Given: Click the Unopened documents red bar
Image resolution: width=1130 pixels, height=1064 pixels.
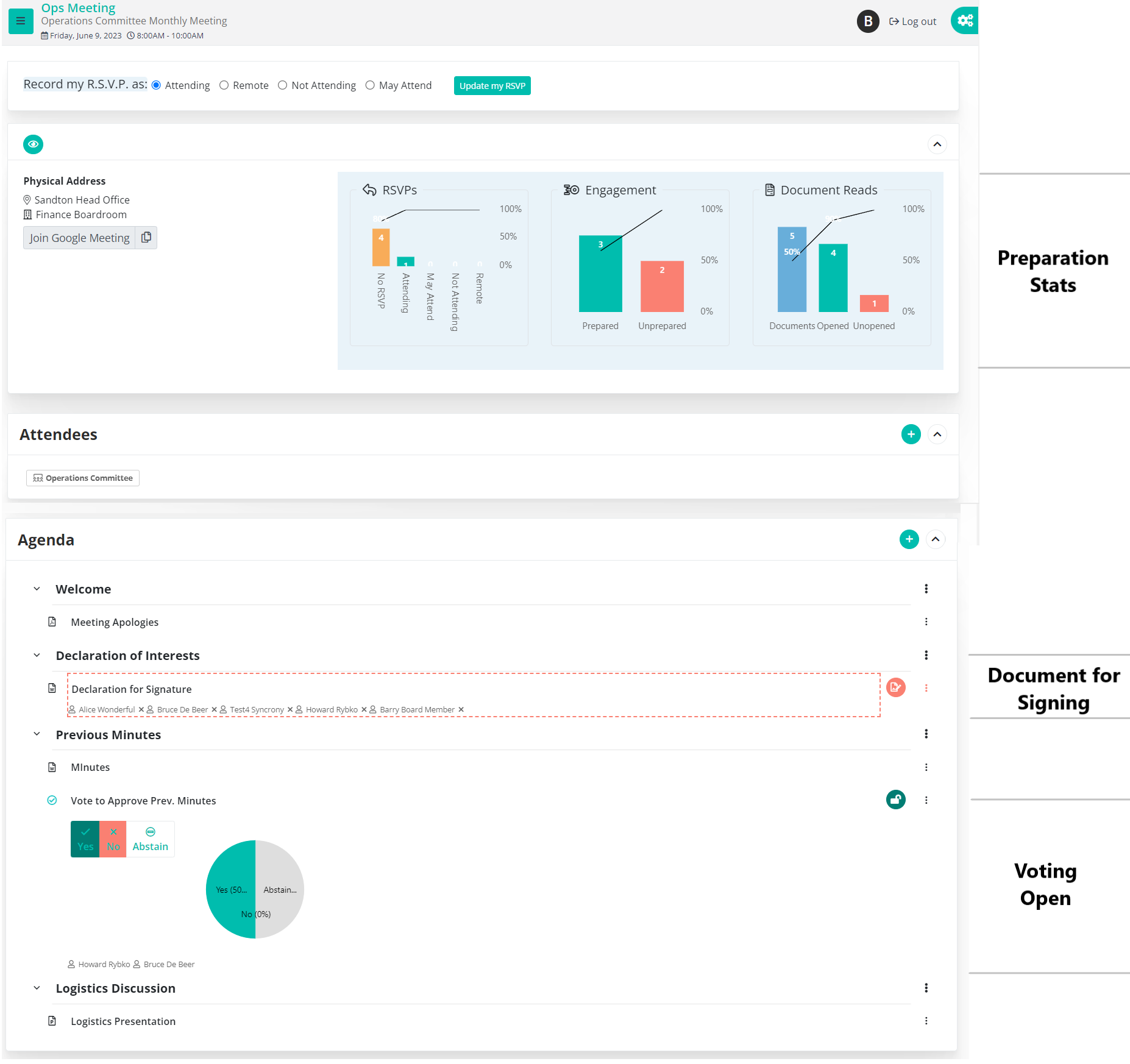Looking at the screenshot, I should [874, 303].
